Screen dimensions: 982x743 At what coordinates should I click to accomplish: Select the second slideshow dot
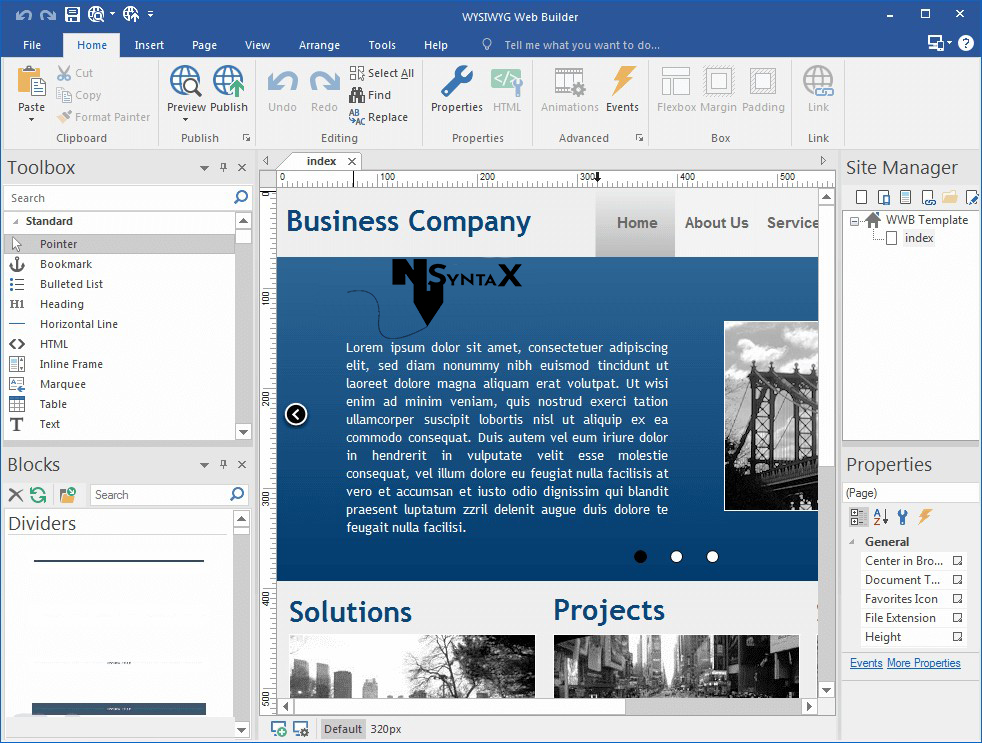(x=676, y=556)
